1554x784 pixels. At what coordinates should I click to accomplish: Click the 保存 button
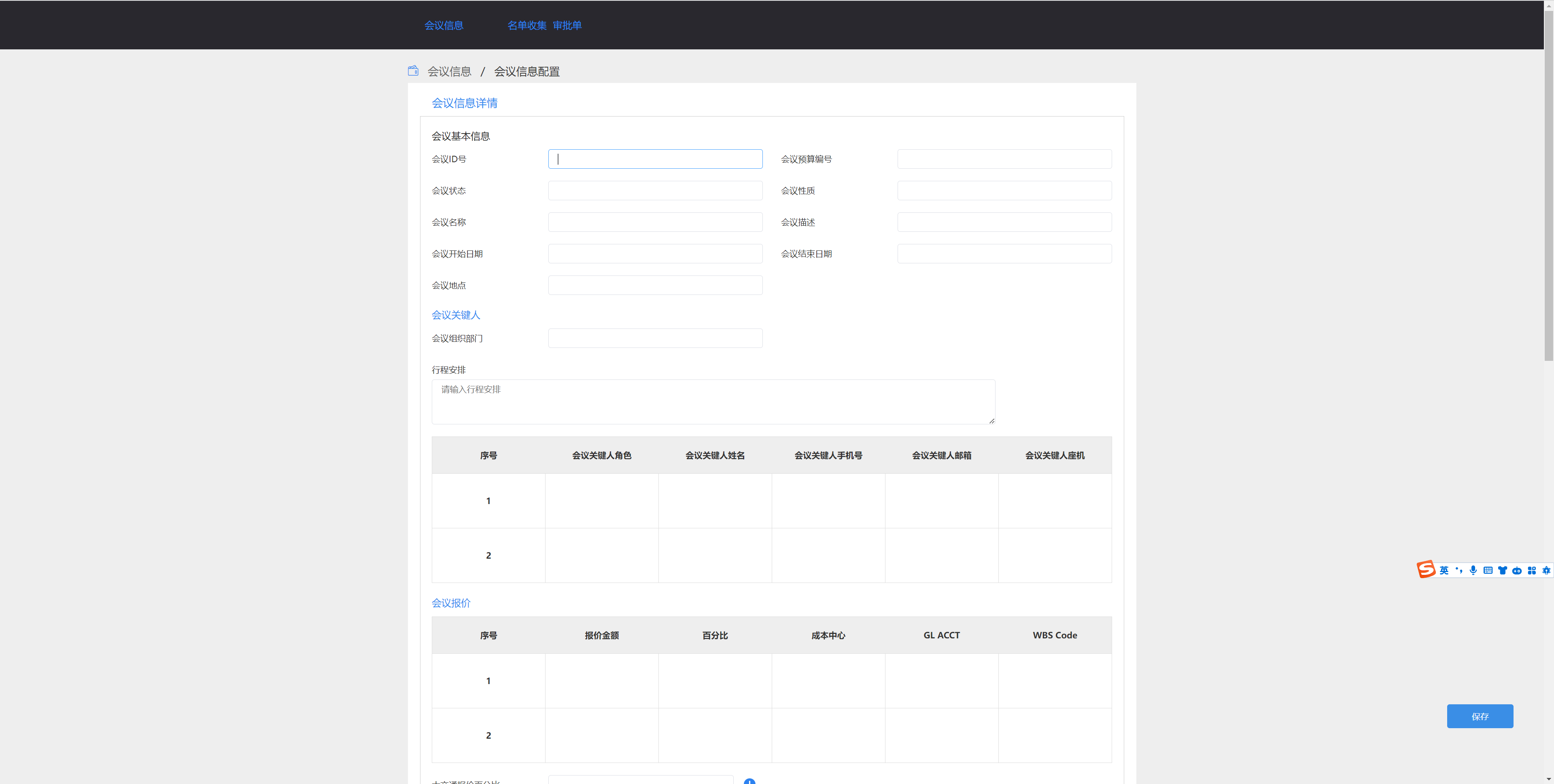point(1480,716)
